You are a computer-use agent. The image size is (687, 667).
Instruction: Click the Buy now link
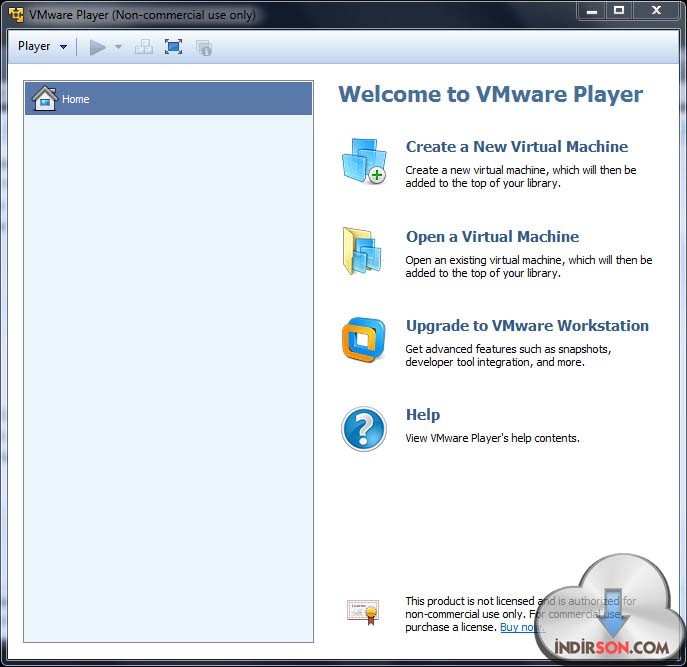pyautogui.click(x=522, y=627)
